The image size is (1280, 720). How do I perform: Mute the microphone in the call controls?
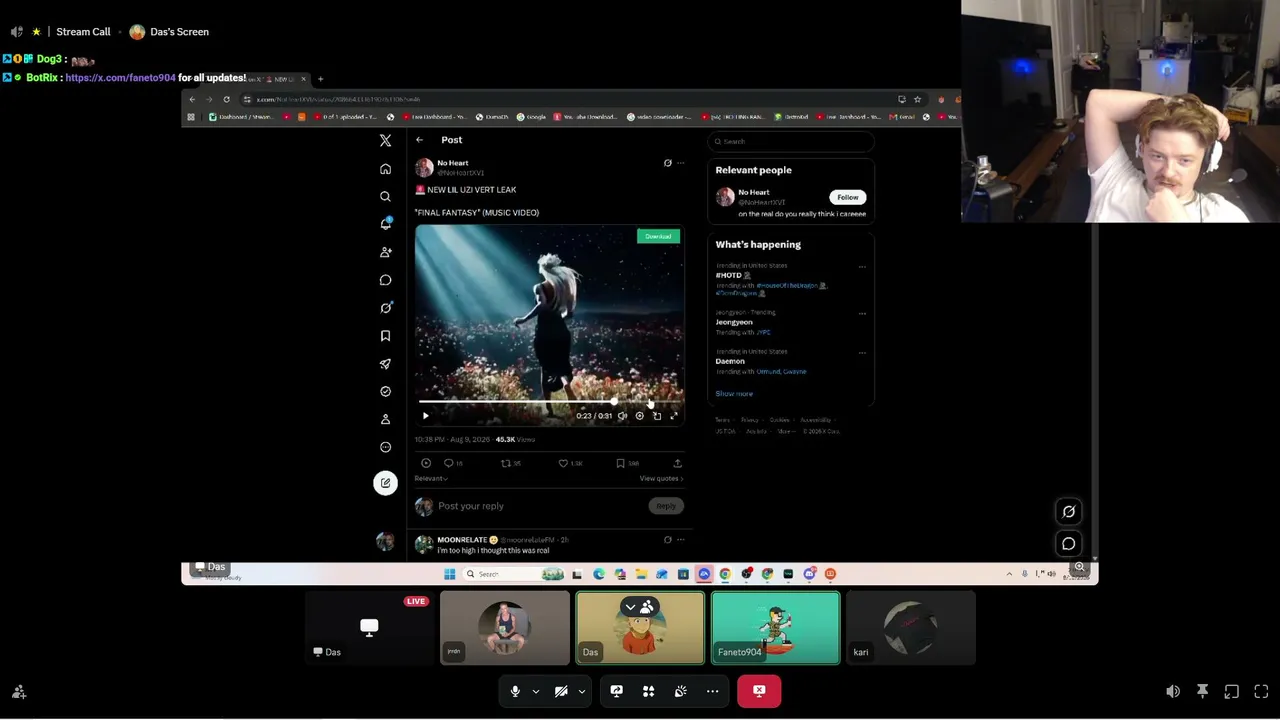515,691
